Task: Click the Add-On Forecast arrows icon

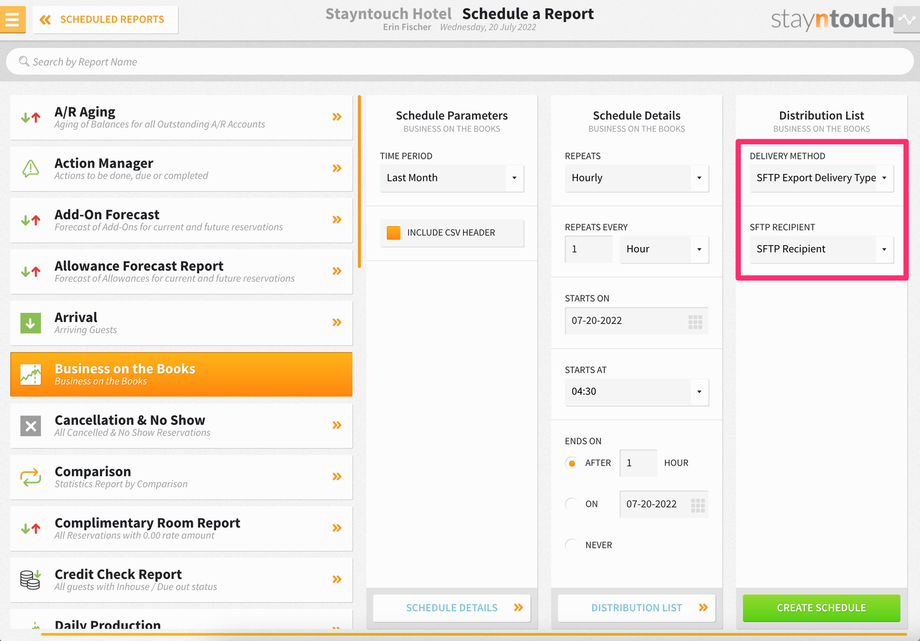Action: [x=31, y=220]
